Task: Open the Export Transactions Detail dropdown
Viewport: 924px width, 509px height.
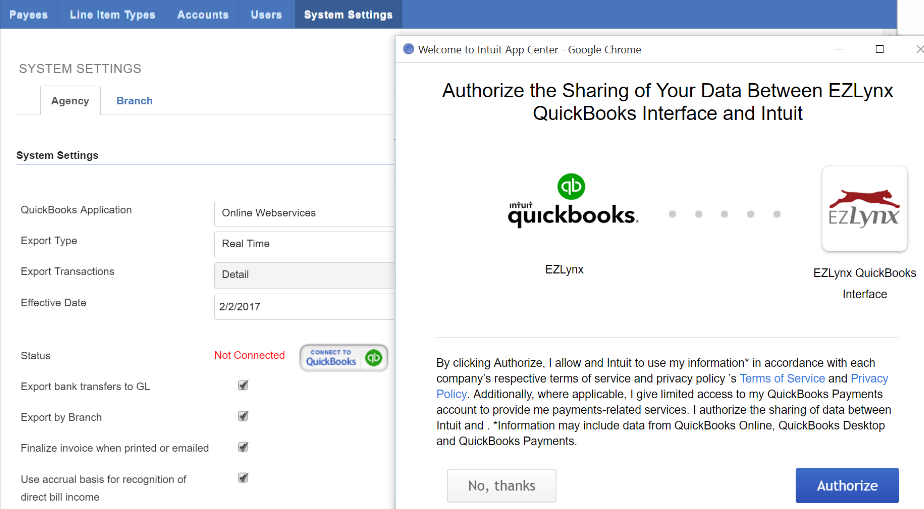Action: (304, 275)
